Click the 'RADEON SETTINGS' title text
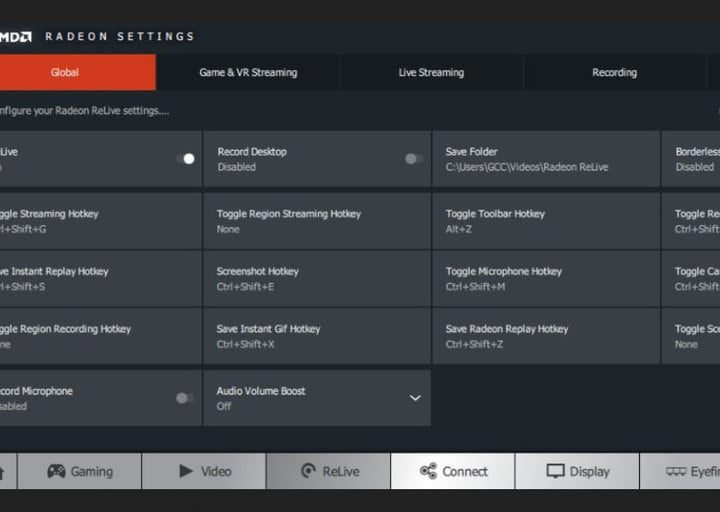 tap(120, 36)
